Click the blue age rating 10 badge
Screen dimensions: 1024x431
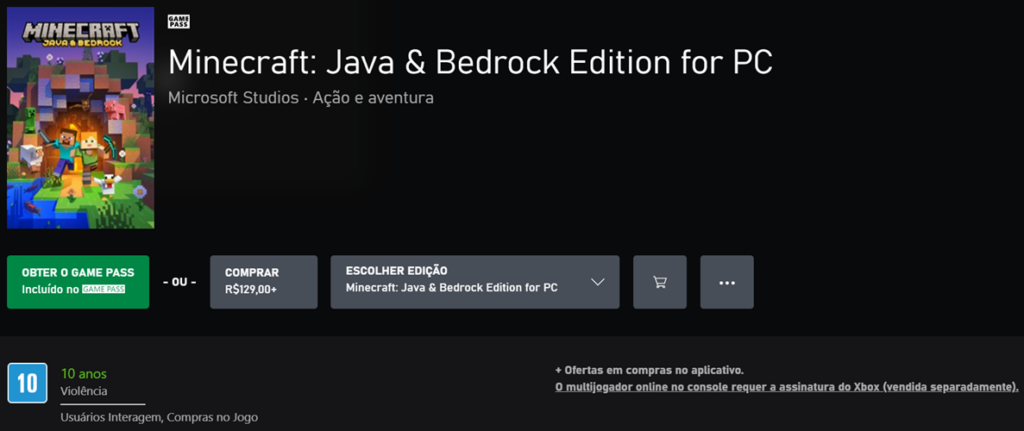pos(28,383)
